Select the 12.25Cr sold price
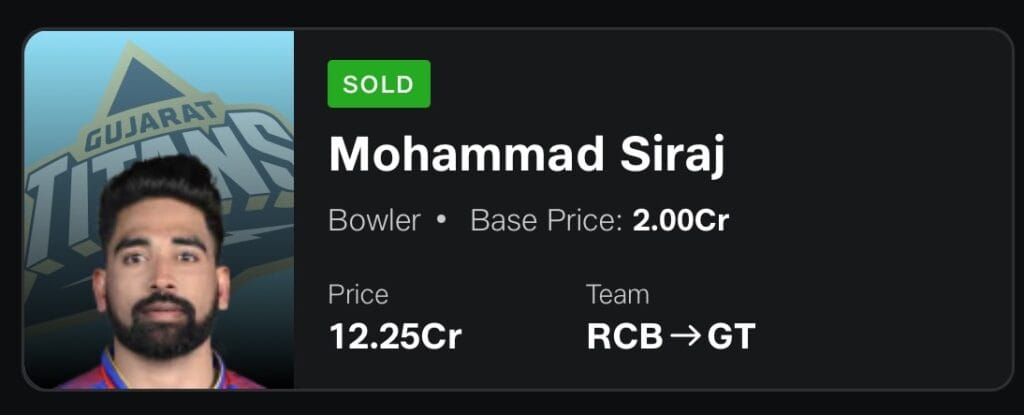 tap(395, 337)
